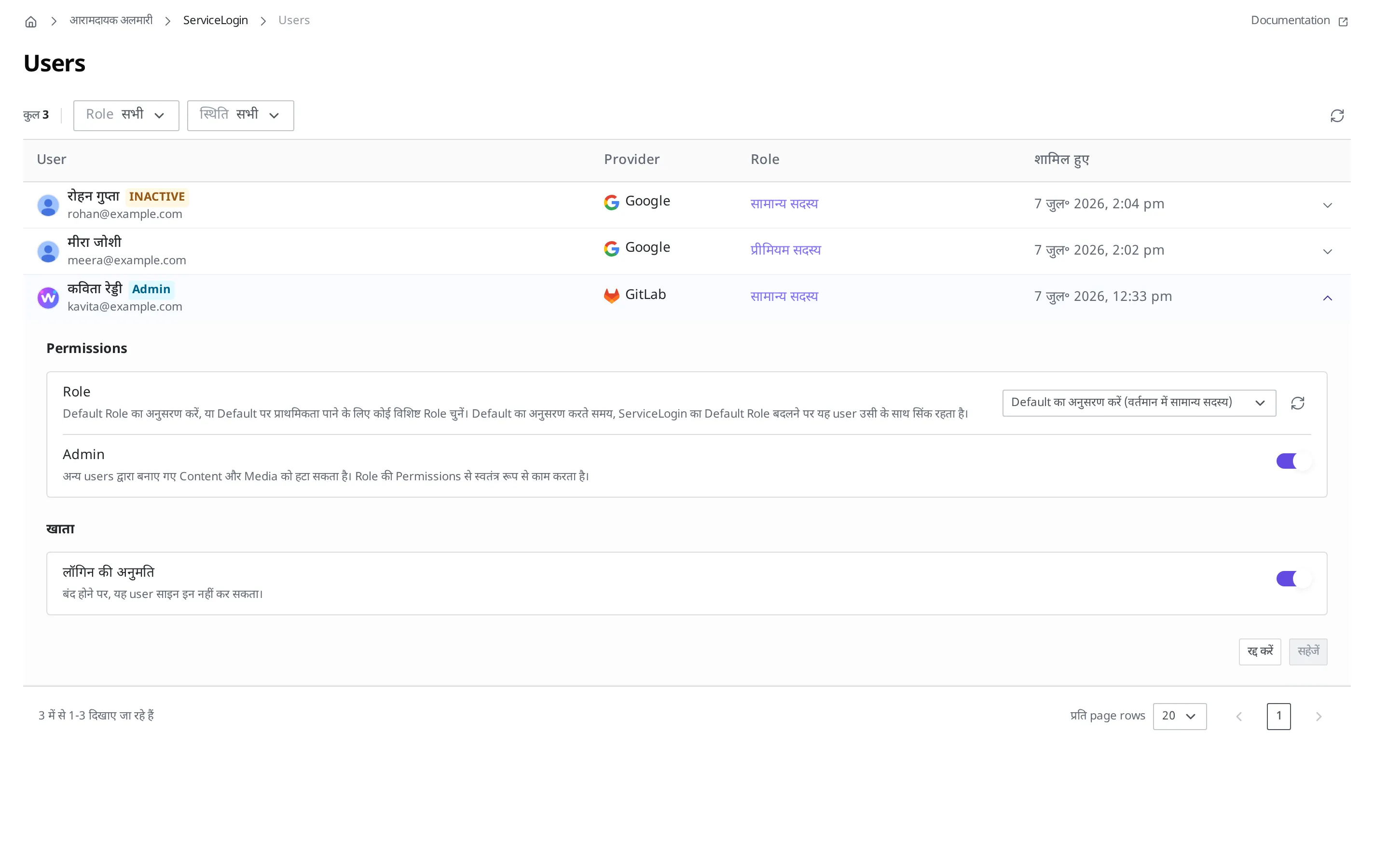1374x868 pixels.
Task: Click रोहन गुप्ता's avatar icon
Action: click(x=48, y=205)
